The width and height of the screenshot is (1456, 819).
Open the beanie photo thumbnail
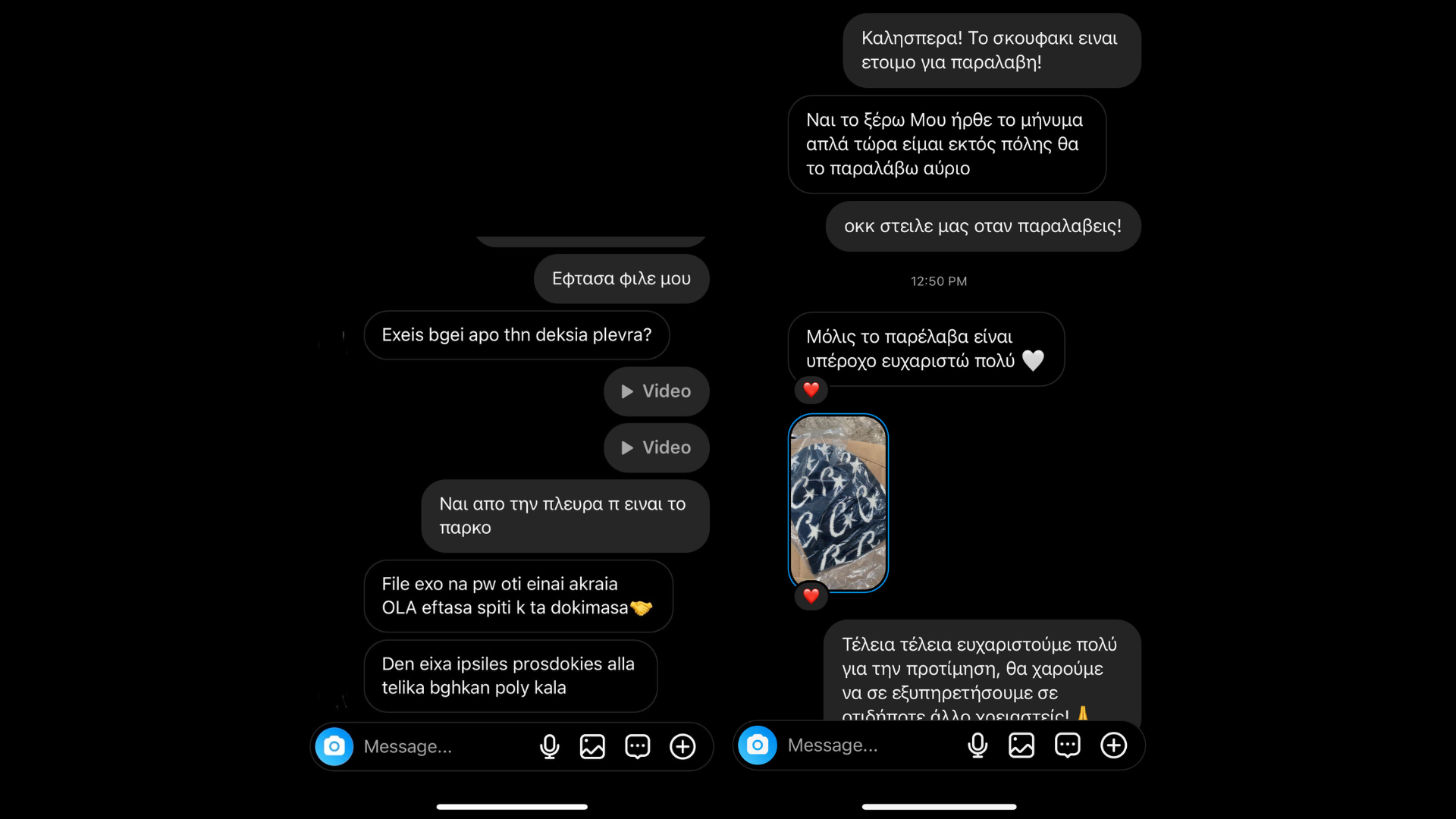pyautogui.click(x=838, y=503)
